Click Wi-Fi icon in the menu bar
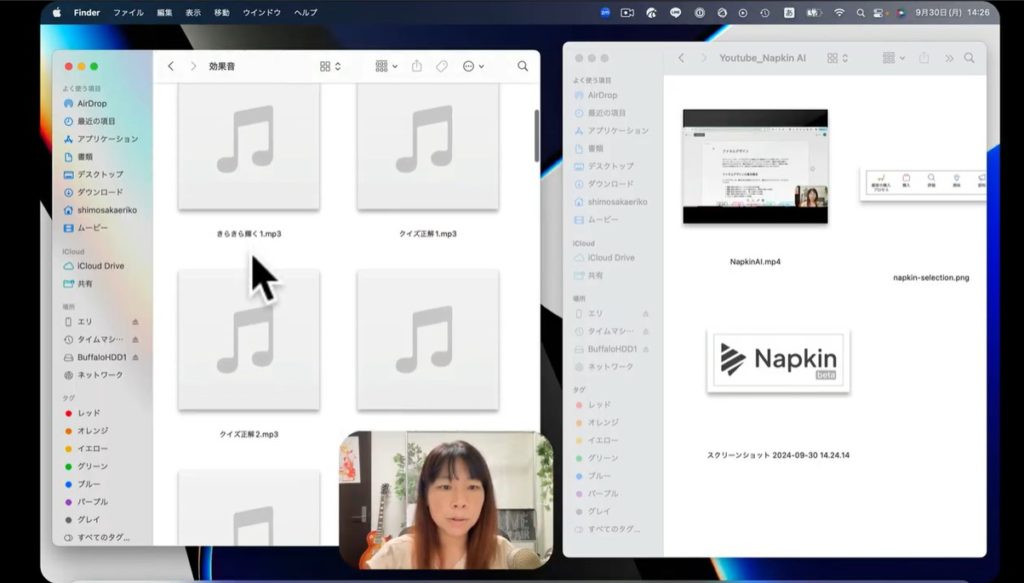The height and width of the screenshot is (583, 1024). 838,12
